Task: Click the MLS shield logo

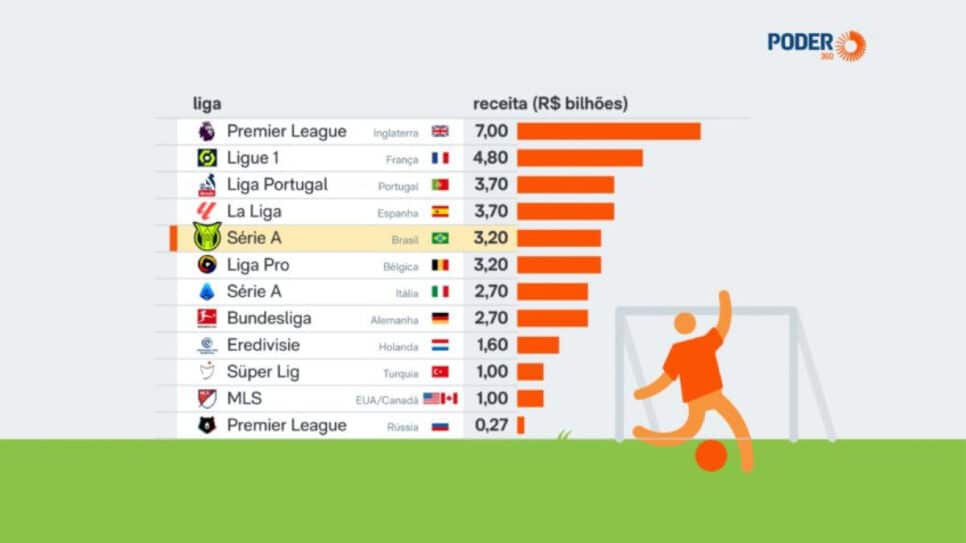Action: click(x=207, y=398)
